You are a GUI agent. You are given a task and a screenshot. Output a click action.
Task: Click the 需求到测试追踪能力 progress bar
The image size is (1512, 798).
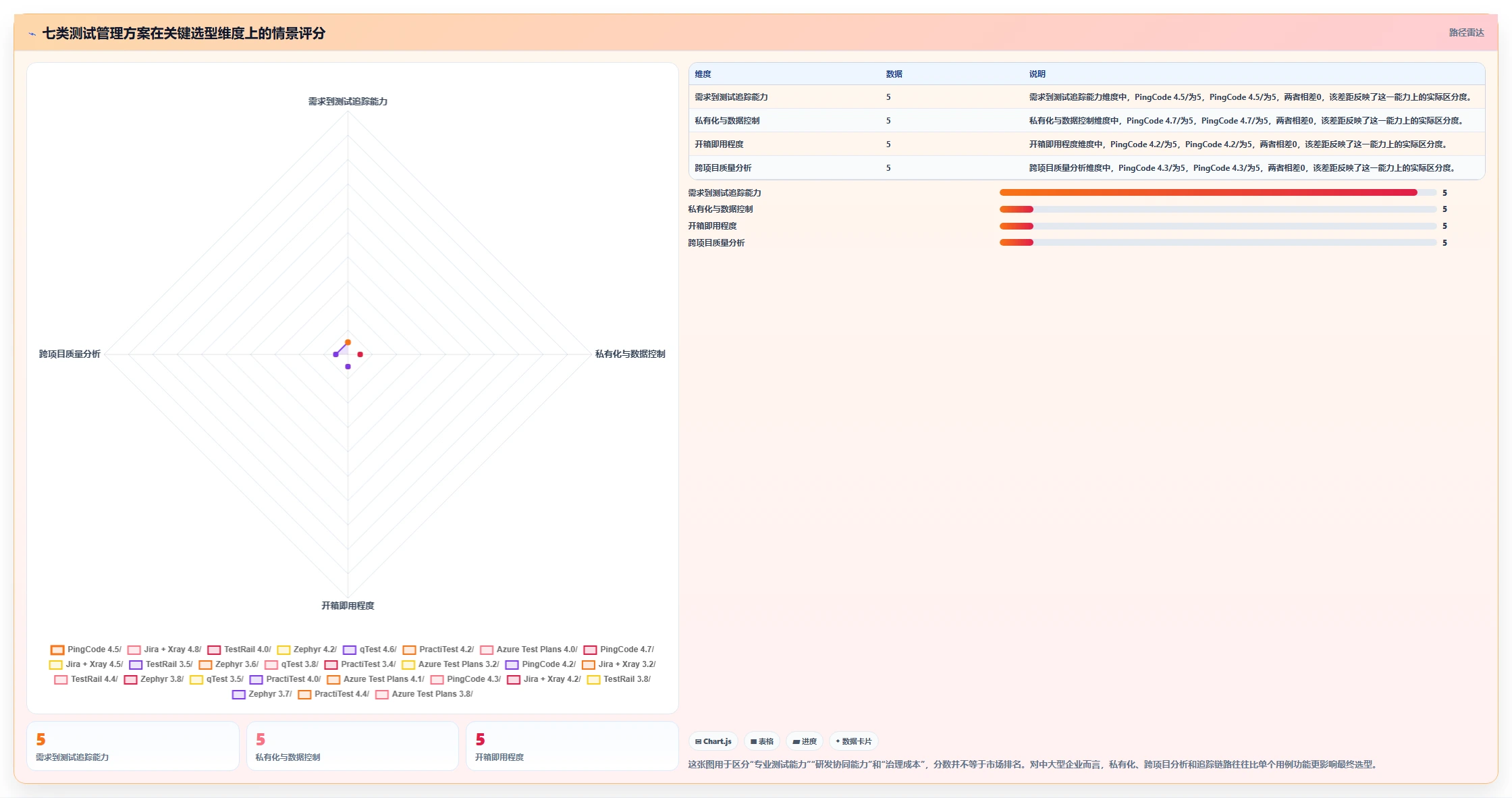(x=1218, y=192)
